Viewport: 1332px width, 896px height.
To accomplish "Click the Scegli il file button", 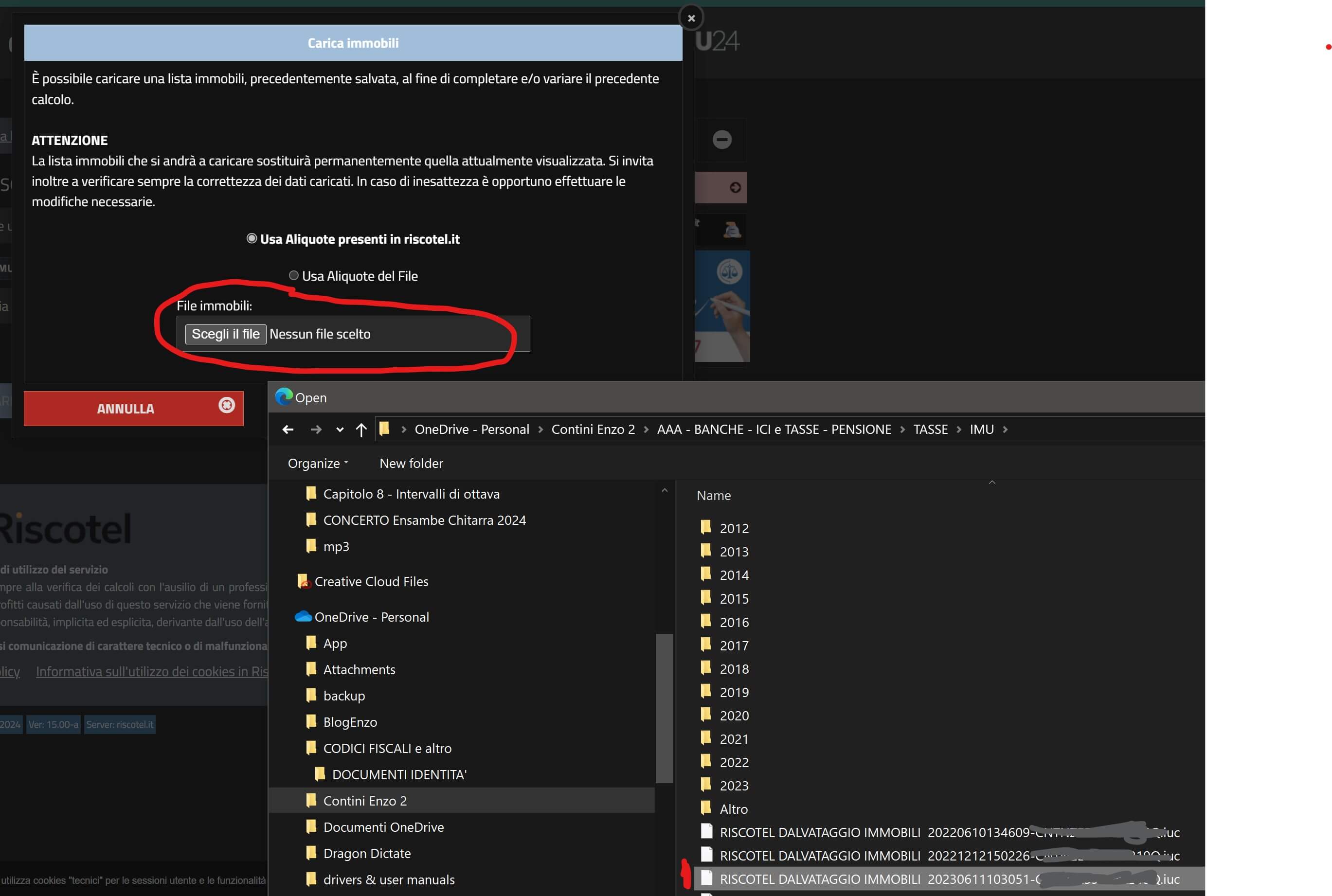I will tap(225, 334).
